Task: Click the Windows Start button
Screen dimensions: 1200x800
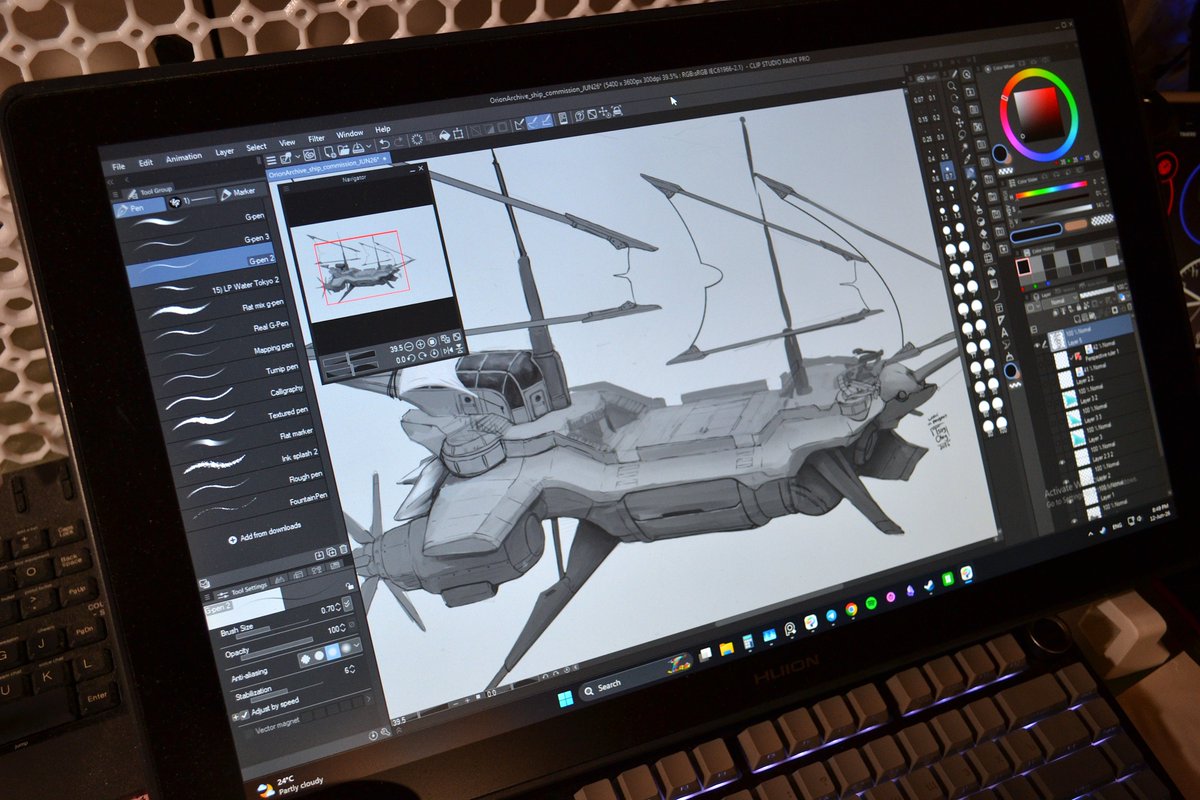Action: (565, 699)
